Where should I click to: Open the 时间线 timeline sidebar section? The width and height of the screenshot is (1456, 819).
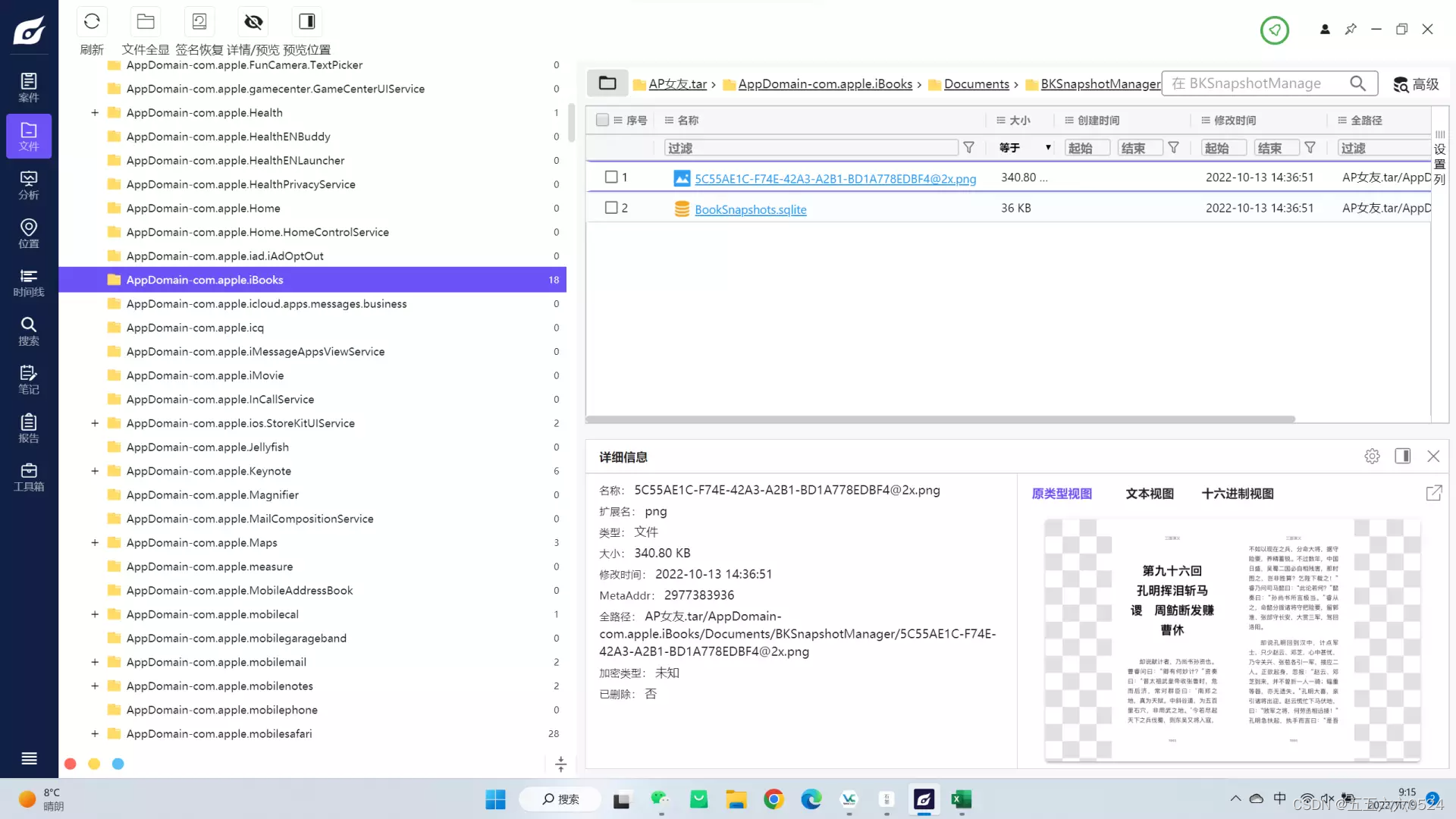(29, 282)
